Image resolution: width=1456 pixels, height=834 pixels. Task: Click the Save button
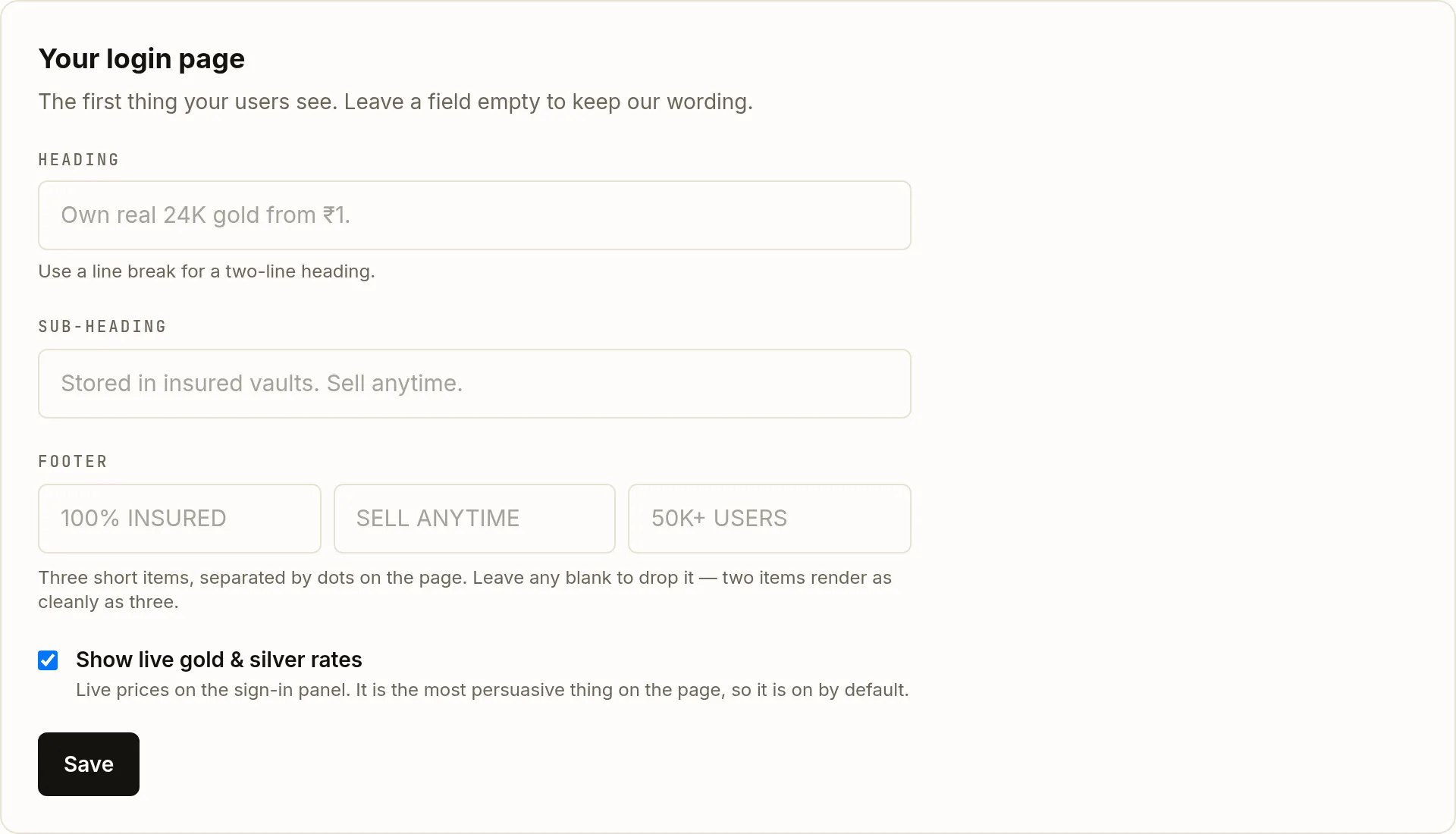coord(89,764)
